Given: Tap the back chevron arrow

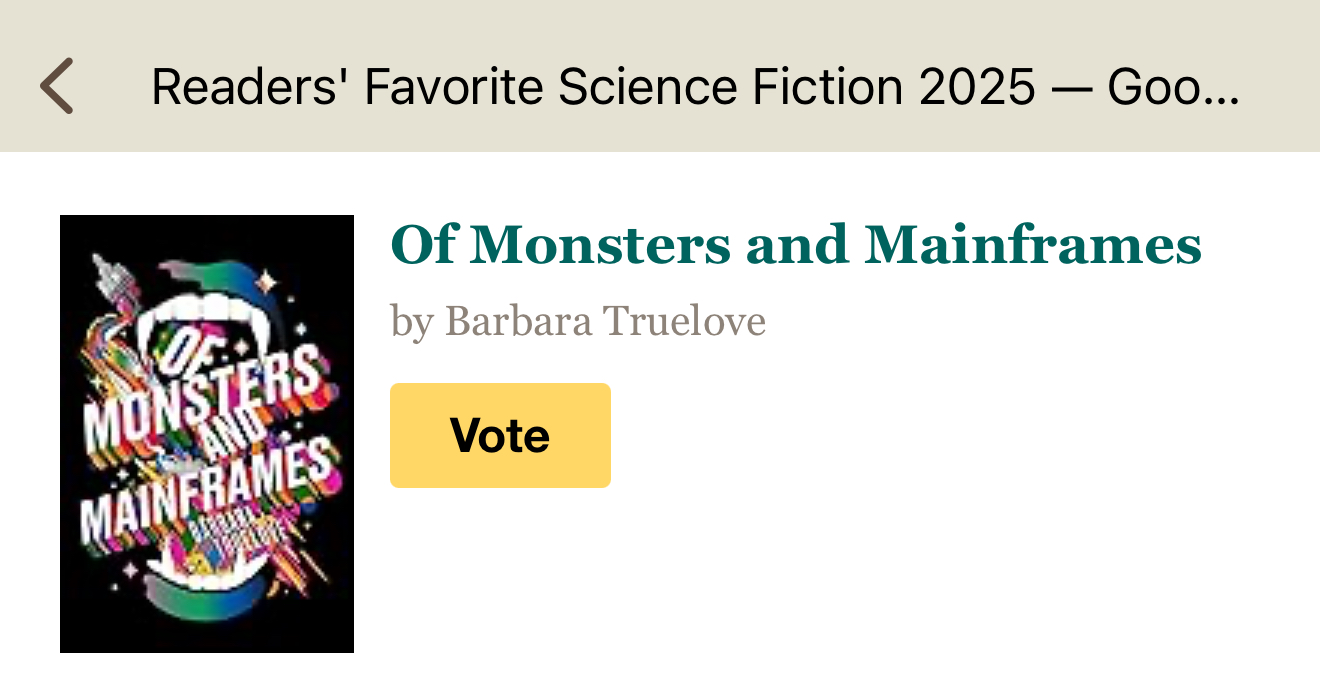Looking at the screenshot, I should click(57, 86).
